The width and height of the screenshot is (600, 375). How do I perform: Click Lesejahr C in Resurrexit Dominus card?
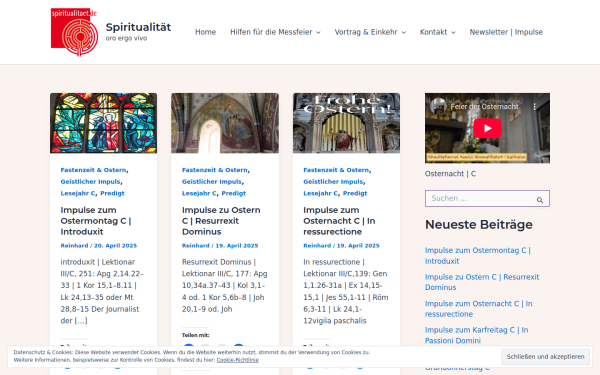[199, 193]
